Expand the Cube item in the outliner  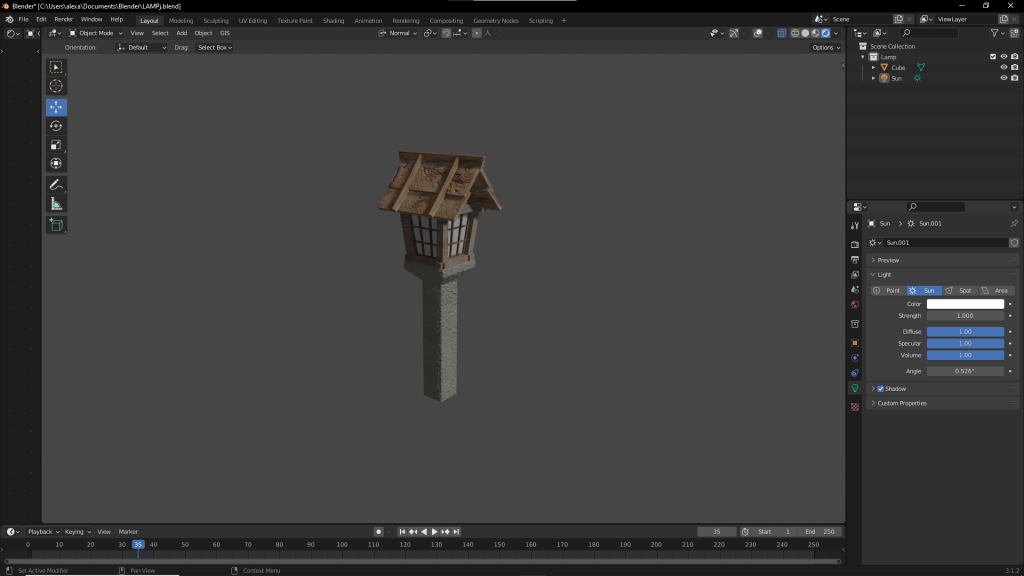click(873, 68)
